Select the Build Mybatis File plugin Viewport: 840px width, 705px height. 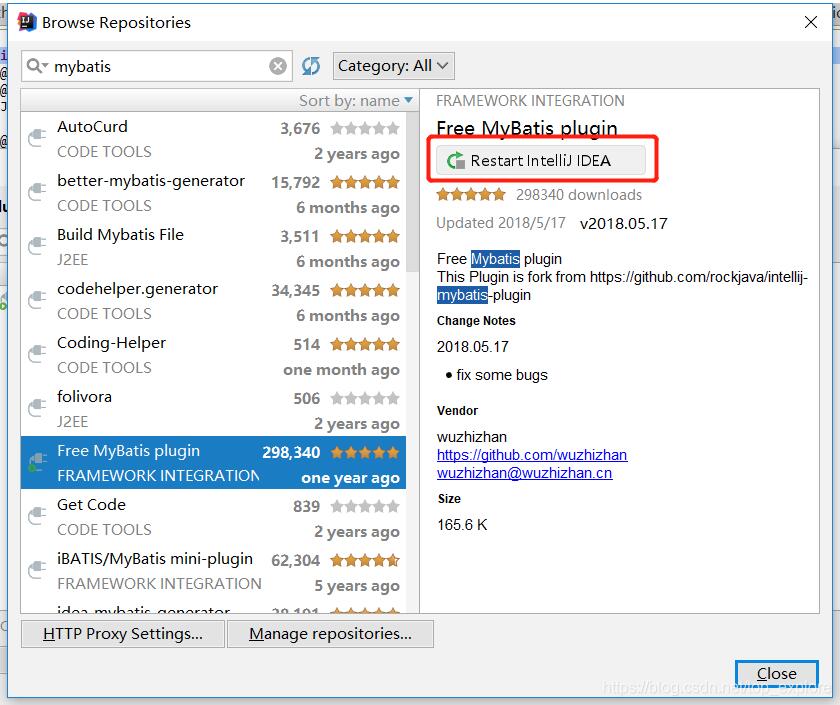[213, 248]
